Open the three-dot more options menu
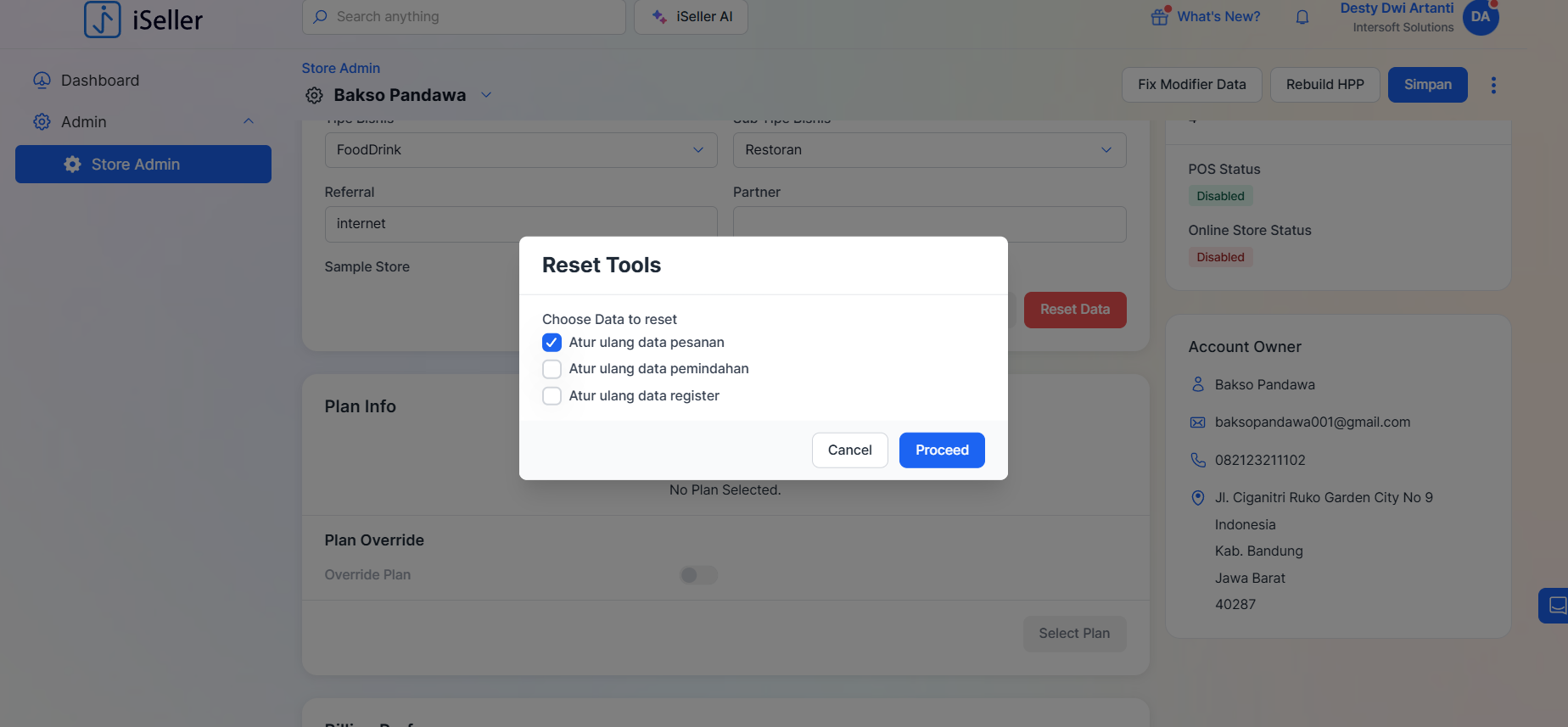The height and width of the screenshot is (727, 1568). click(x=1493, y=85)
